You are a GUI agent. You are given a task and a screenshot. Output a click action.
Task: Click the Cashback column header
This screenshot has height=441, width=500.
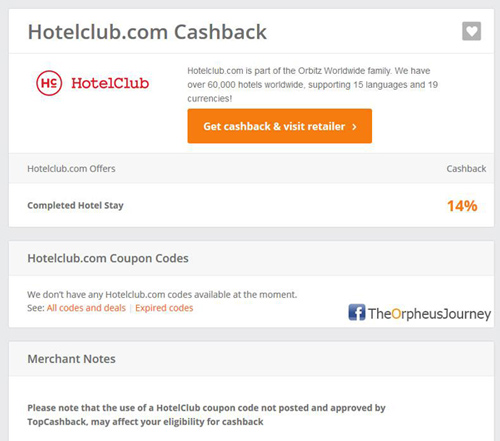(466, 169)
